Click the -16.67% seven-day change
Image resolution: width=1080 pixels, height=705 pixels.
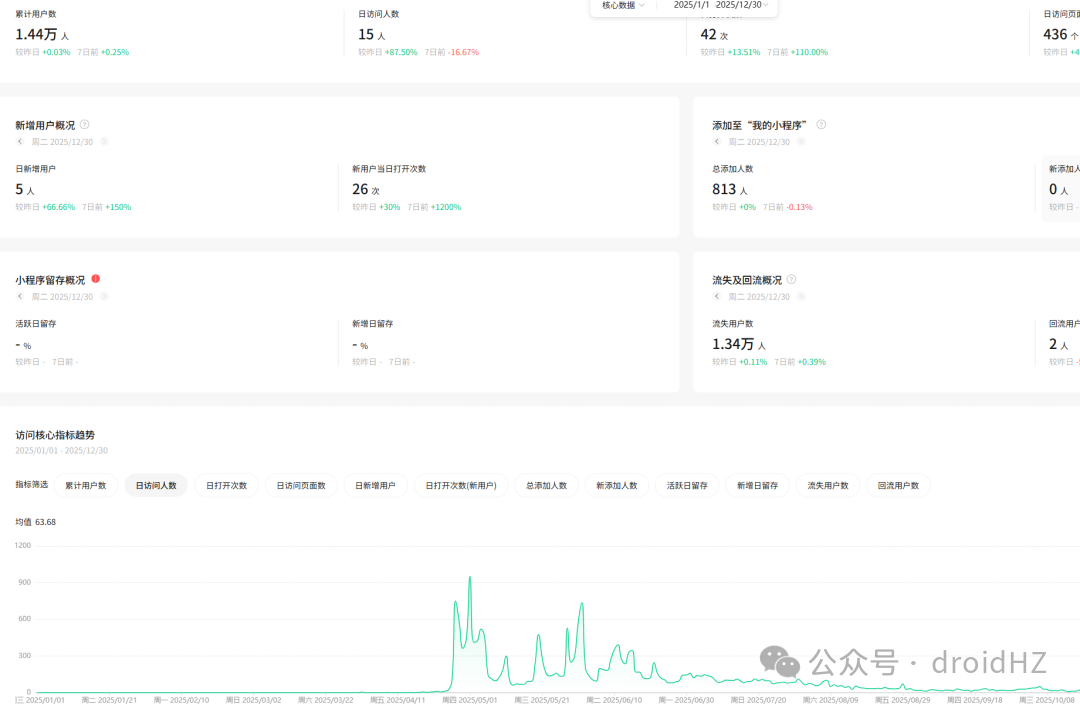464,52
